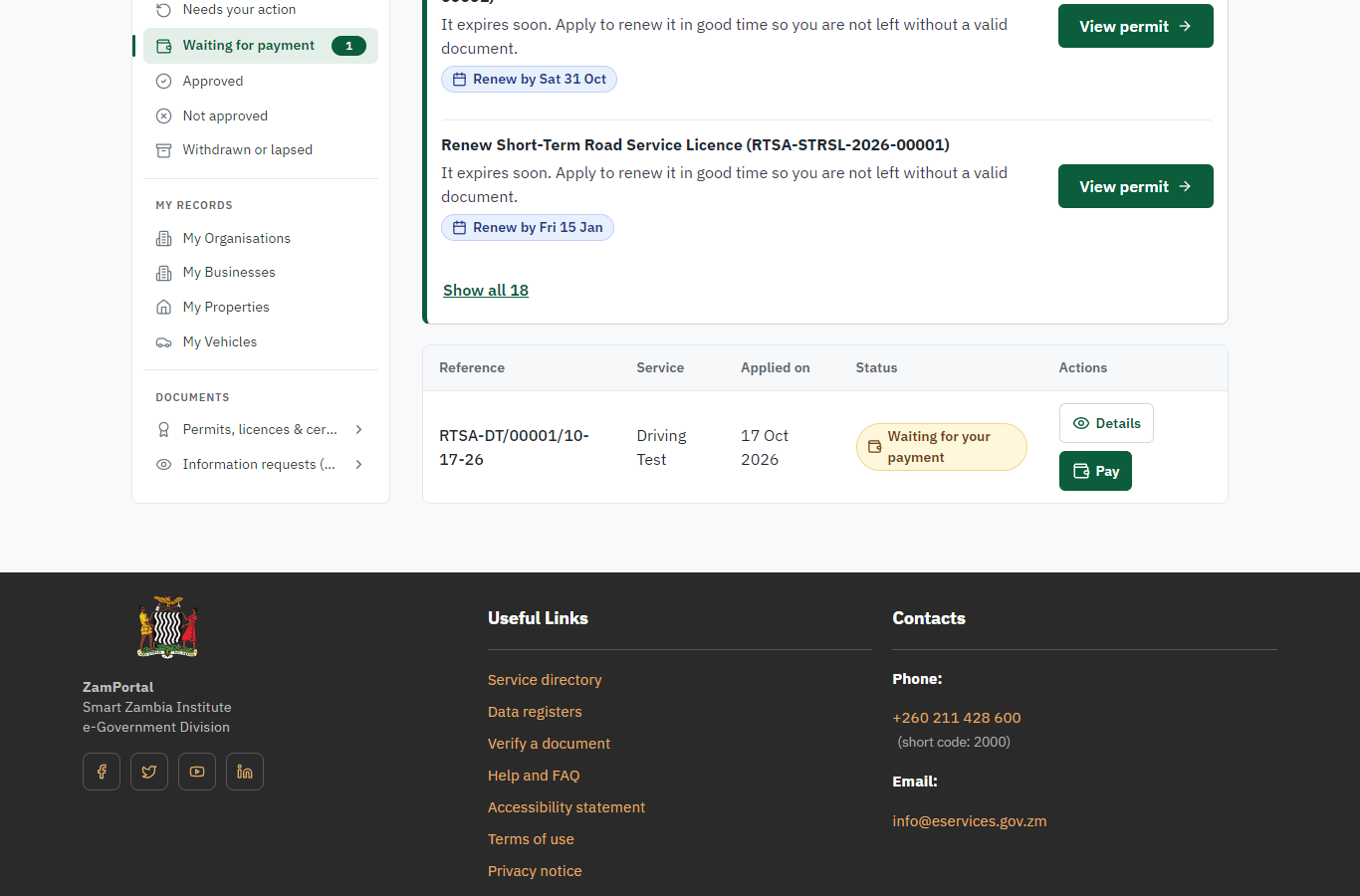Open Details for Driving Test application
The height and width of the screenshot is (896, 1360).
1106,423
